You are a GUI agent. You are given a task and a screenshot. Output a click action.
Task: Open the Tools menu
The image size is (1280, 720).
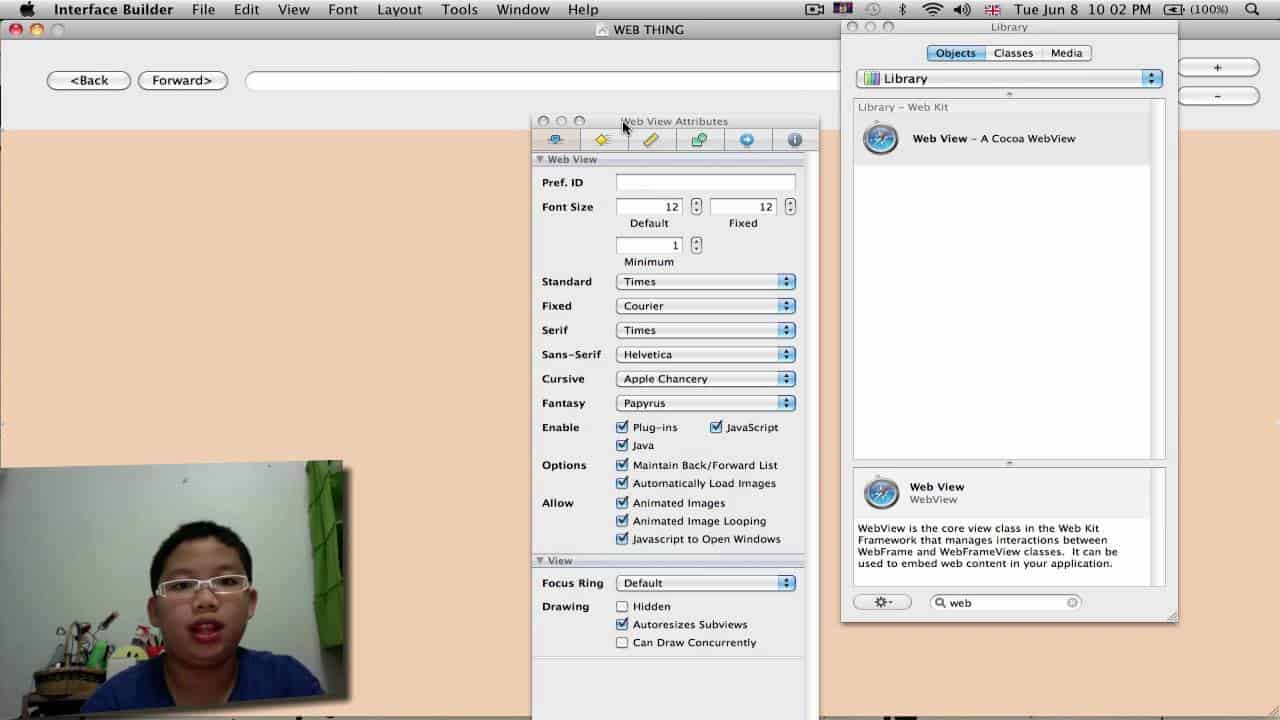(459, 10)
